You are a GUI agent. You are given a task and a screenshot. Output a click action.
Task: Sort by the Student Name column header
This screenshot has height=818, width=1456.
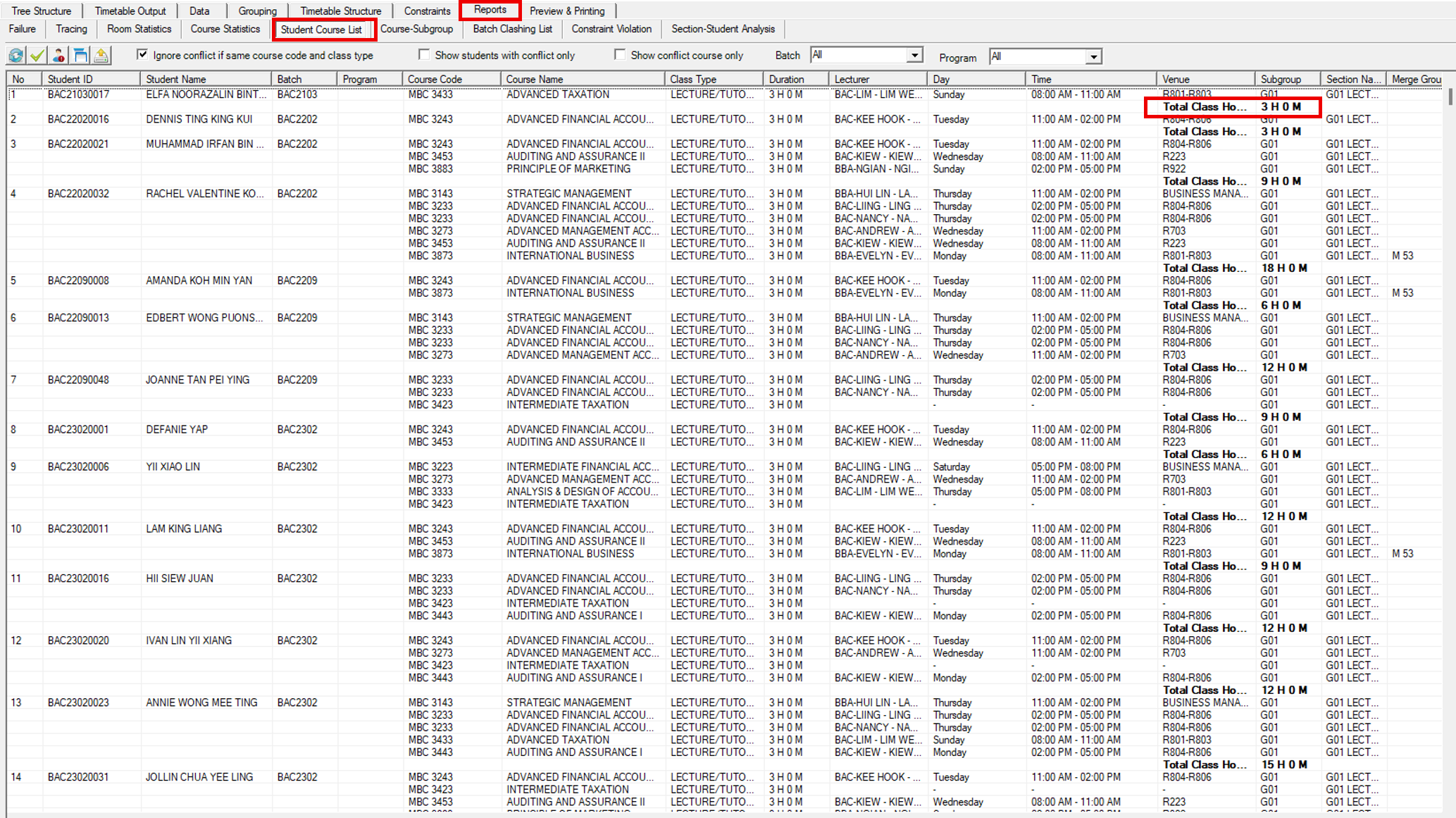coord(206,79)
